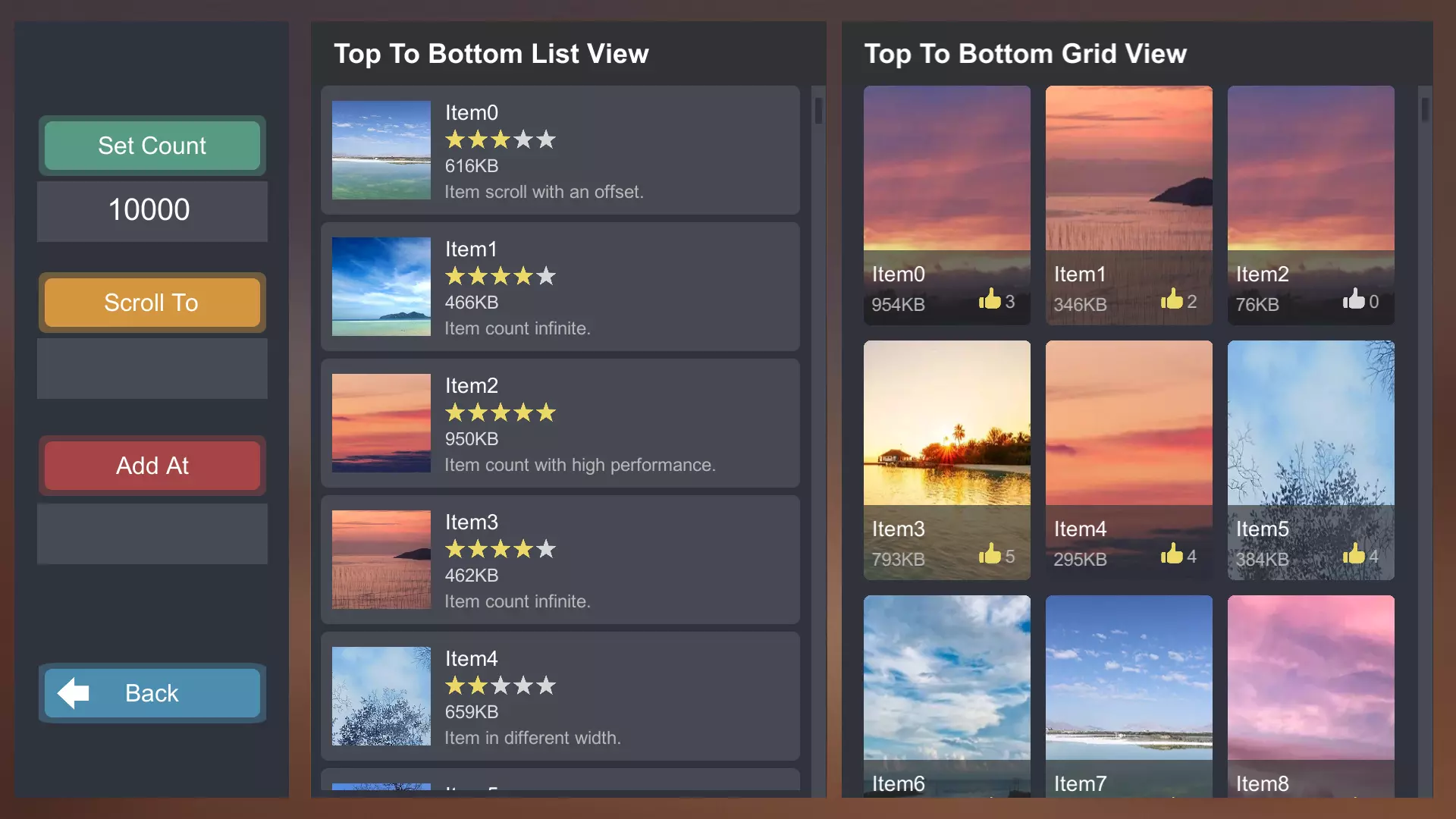1456x819 pixels.
Task: Focus the empty field under Scroll To
Action: click(x=152, y=369)
